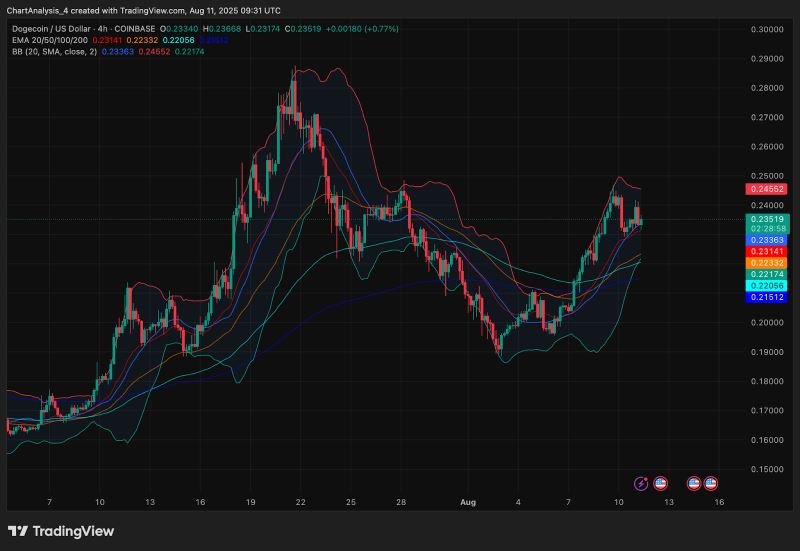The image size is (800, 551).
Task: Click the middle US flag event icon
Action: click(693, 483)
